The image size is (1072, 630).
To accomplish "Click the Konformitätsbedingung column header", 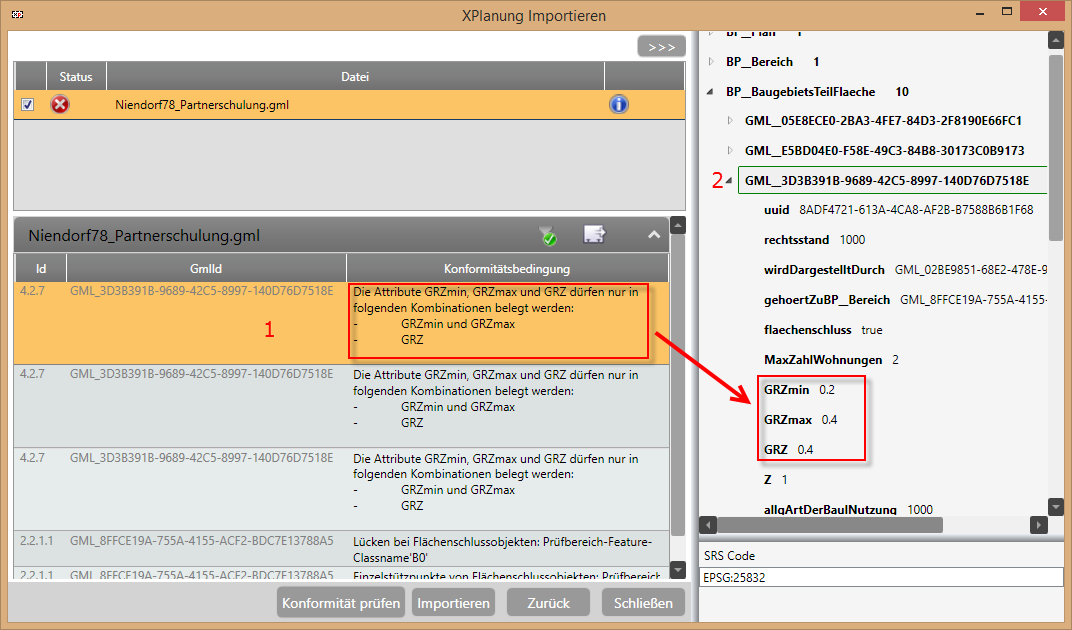I will tap(507, 268).
